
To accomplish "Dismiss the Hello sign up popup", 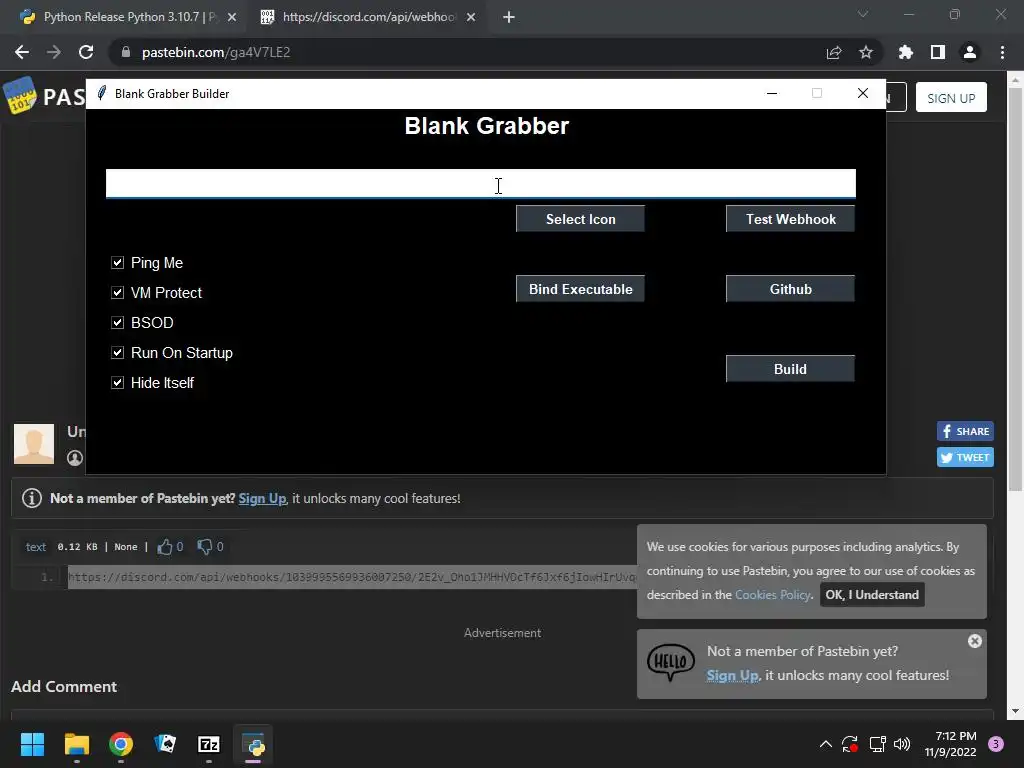I will 975,641.
